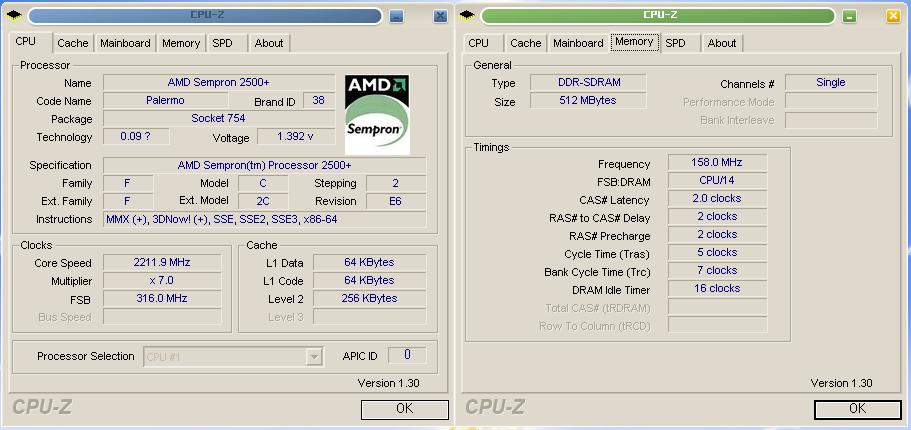Click OK button in right CPU-Z window
The height and width of the screenshot is (430, 911).
pyautogui.click(x=858, y=408)
